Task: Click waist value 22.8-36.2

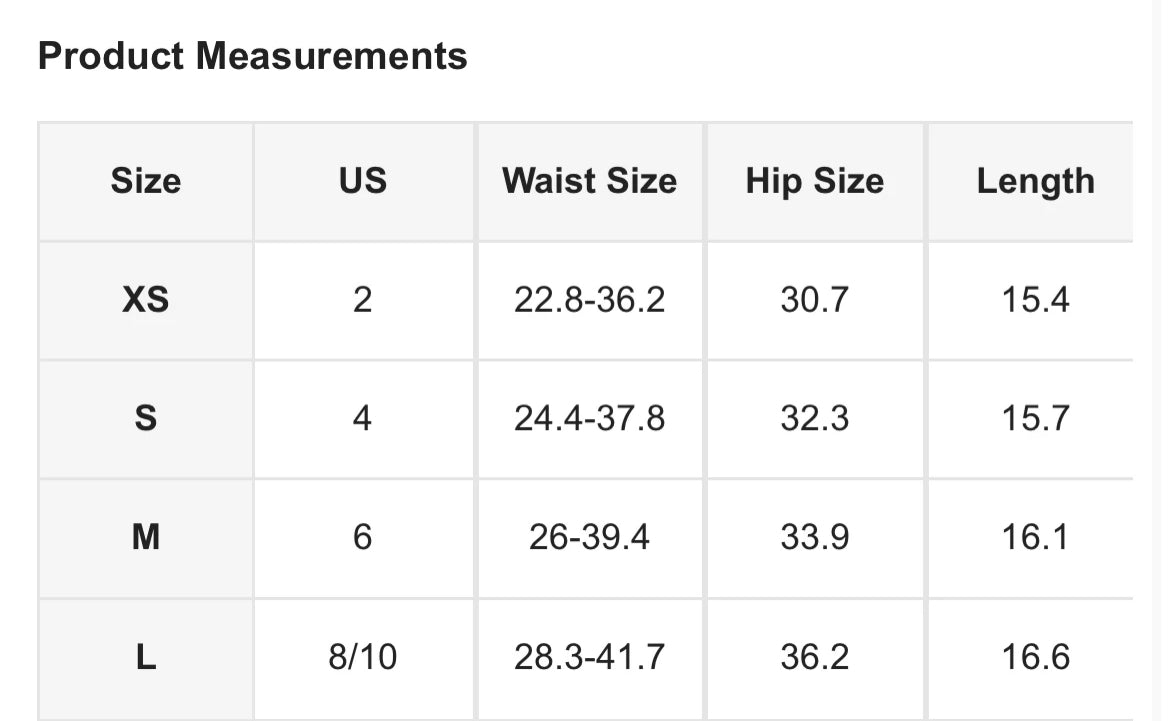Action: click(x=589, y=300)
